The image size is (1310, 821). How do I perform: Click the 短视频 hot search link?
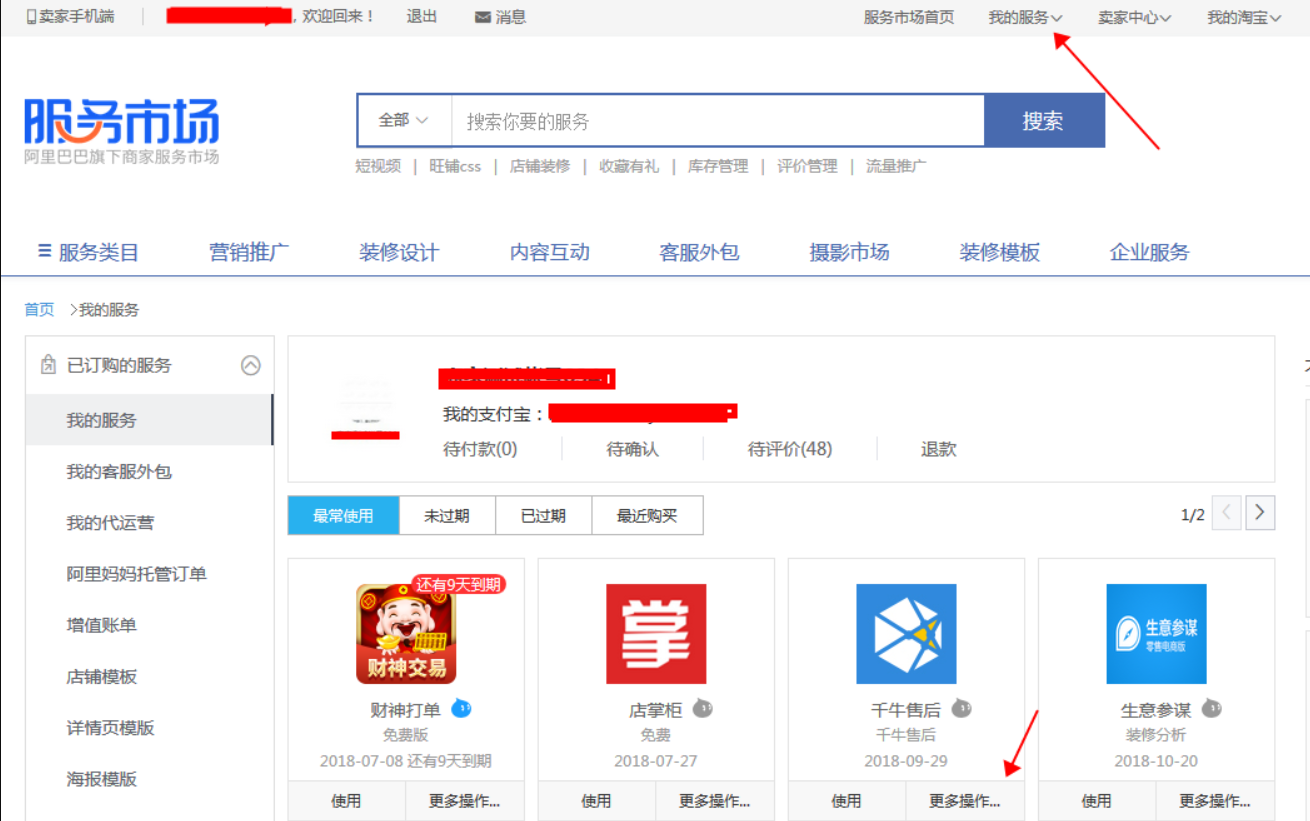click(x=378, y=166)
